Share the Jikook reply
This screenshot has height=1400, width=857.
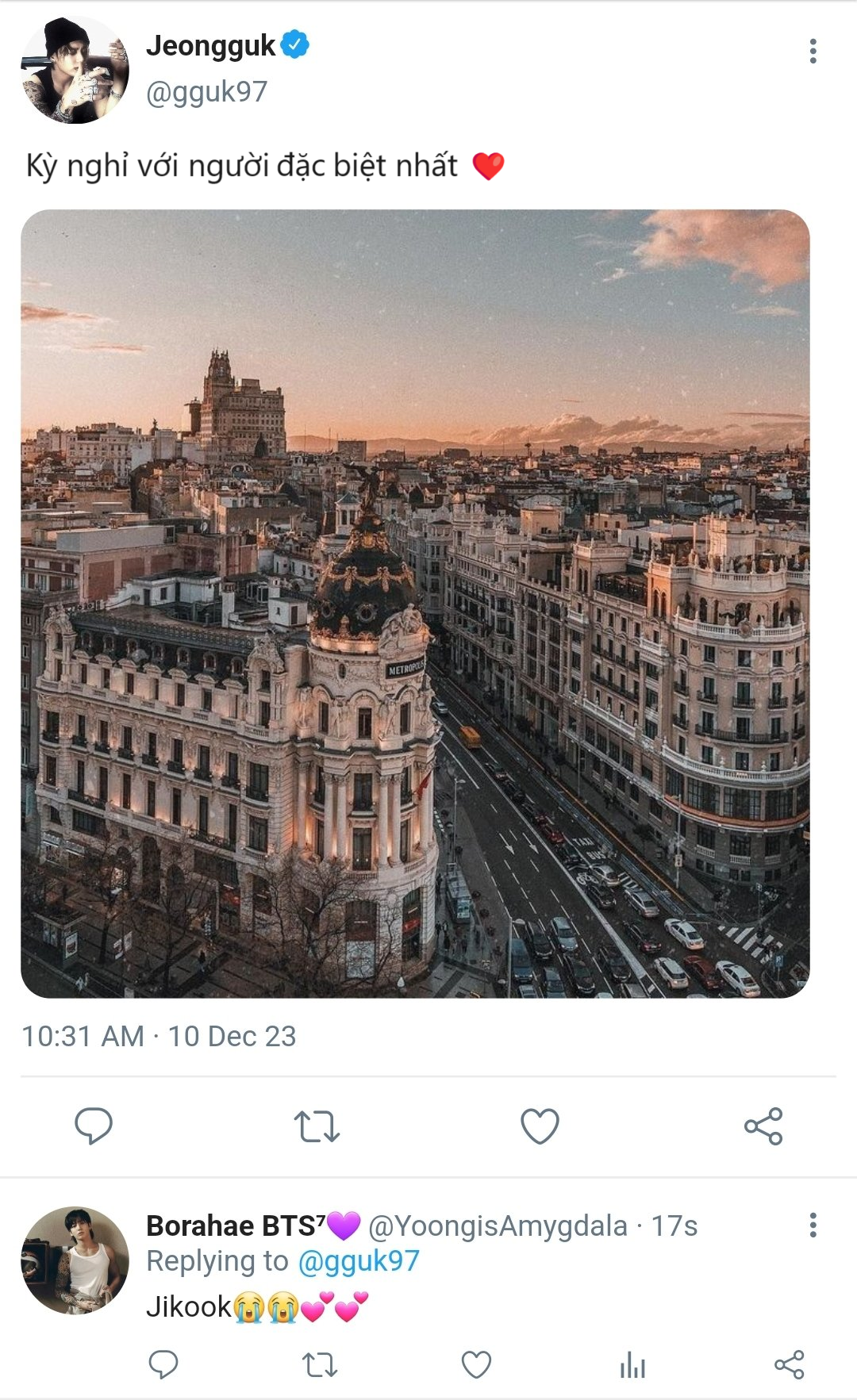(x=789, y=1365)
